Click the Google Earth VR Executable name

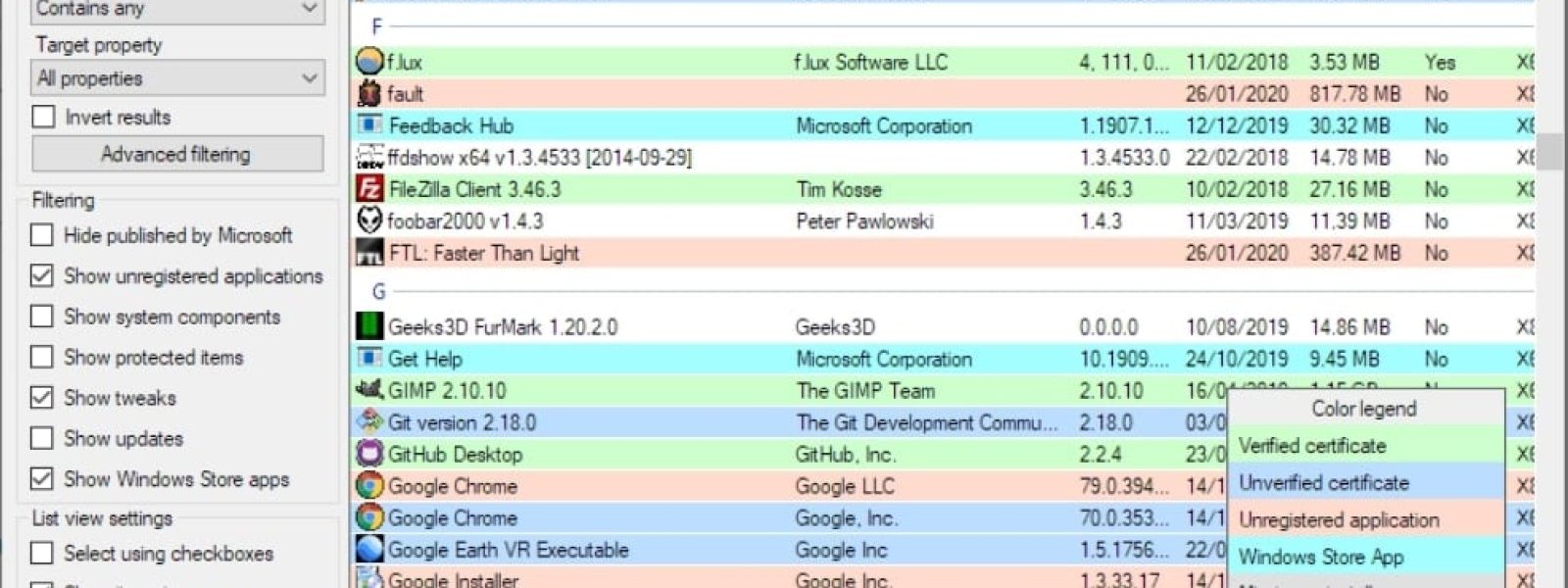(x=508, y=550)
